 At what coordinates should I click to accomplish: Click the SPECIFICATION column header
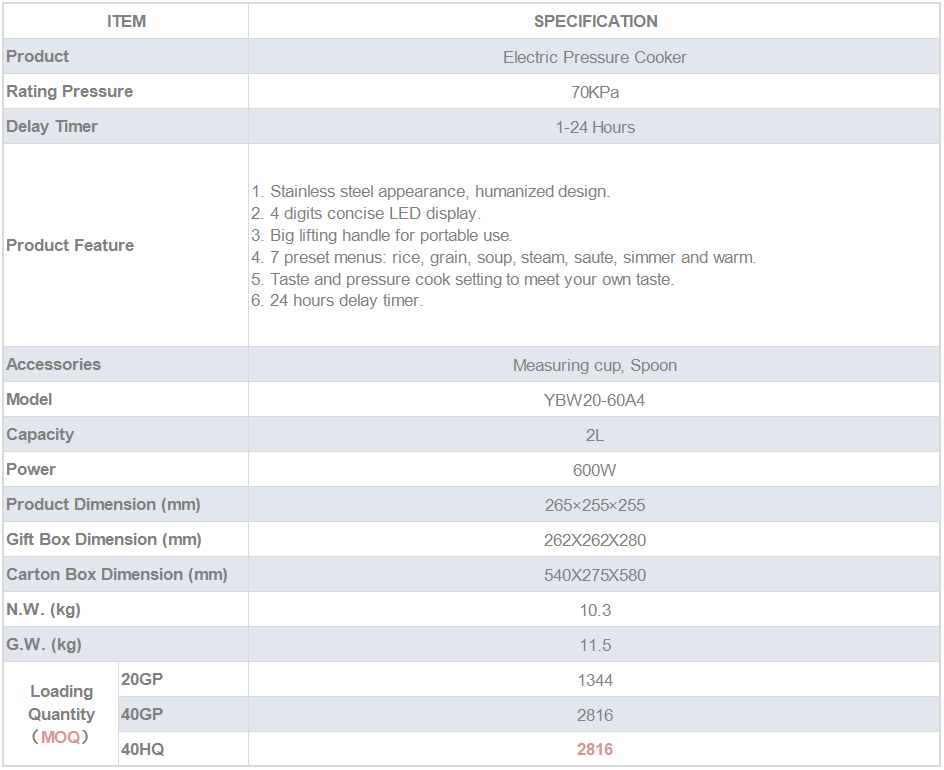point(595,22)
